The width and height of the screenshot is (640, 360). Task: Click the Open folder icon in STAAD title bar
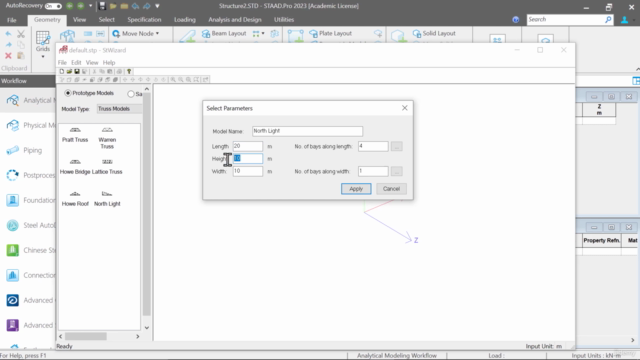tap(113, 6)
